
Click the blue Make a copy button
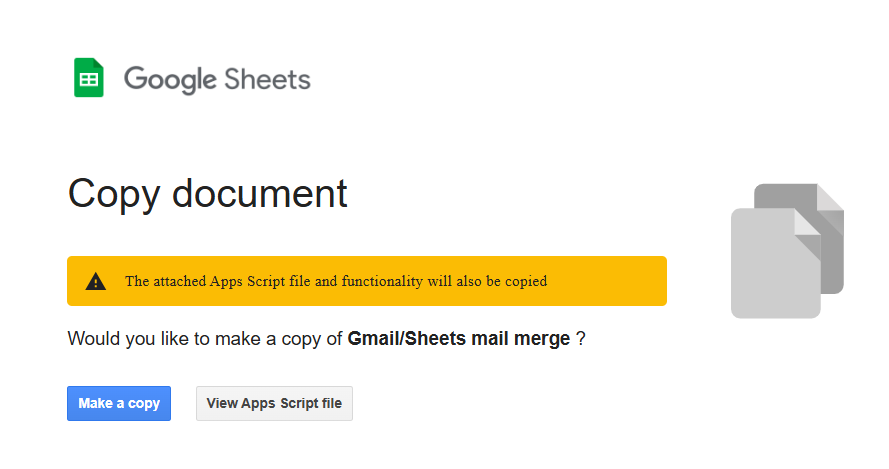pos(118,403)
